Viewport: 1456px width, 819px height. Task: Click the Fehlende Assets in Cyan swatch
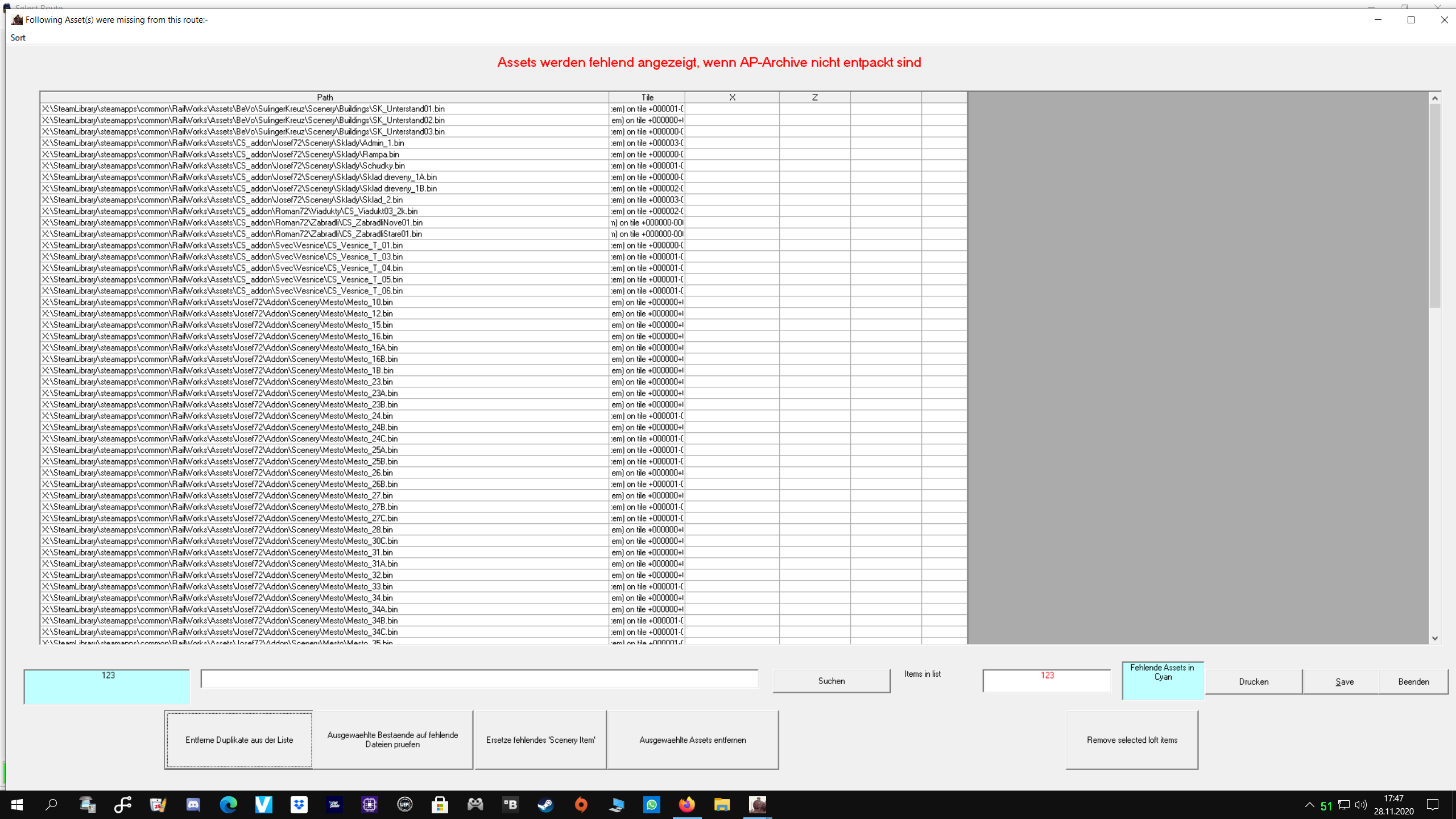(x=1163, y=680)
